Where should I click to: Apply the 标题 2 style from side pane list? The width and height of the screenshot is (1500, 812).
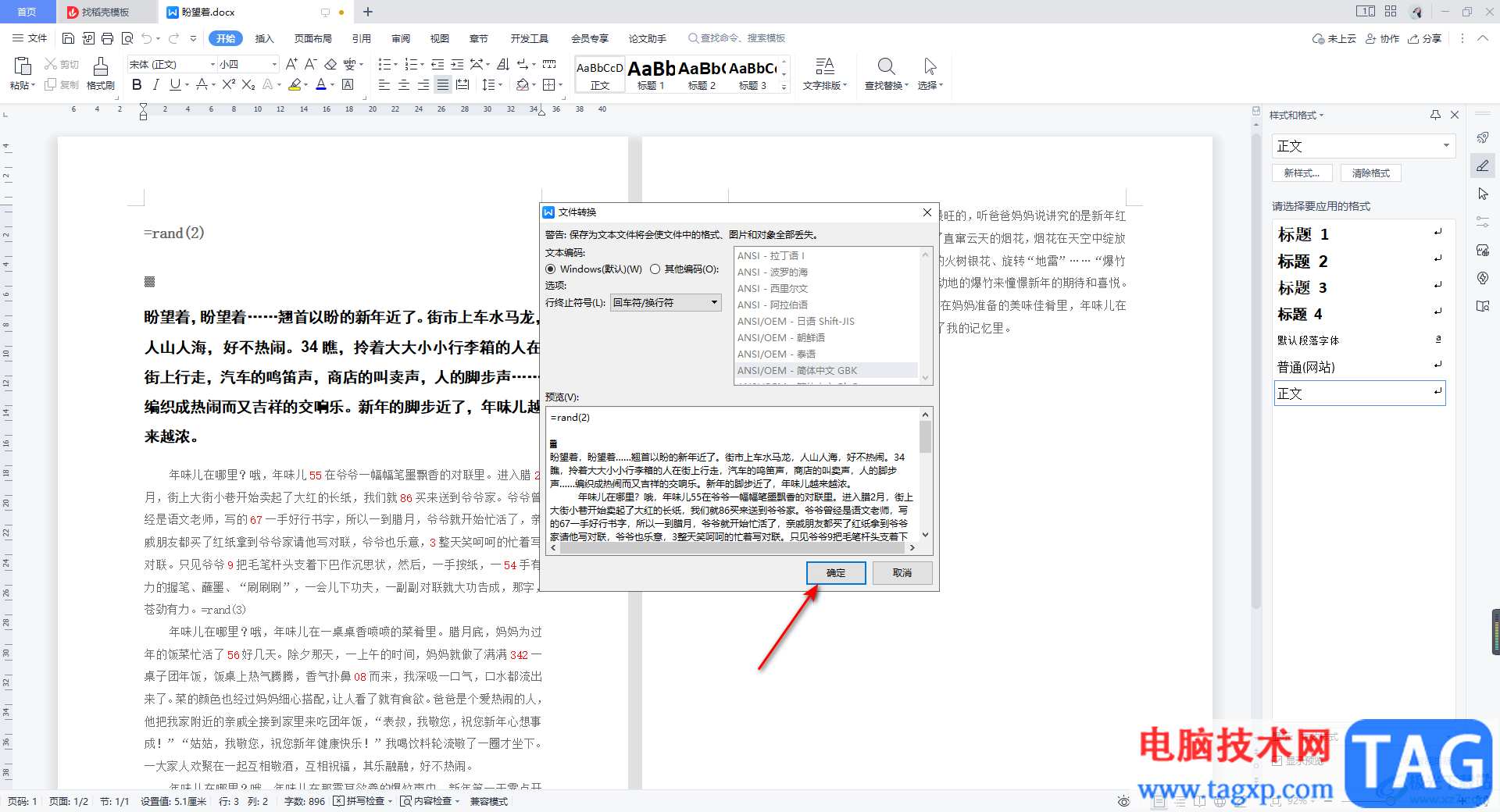1359,262
